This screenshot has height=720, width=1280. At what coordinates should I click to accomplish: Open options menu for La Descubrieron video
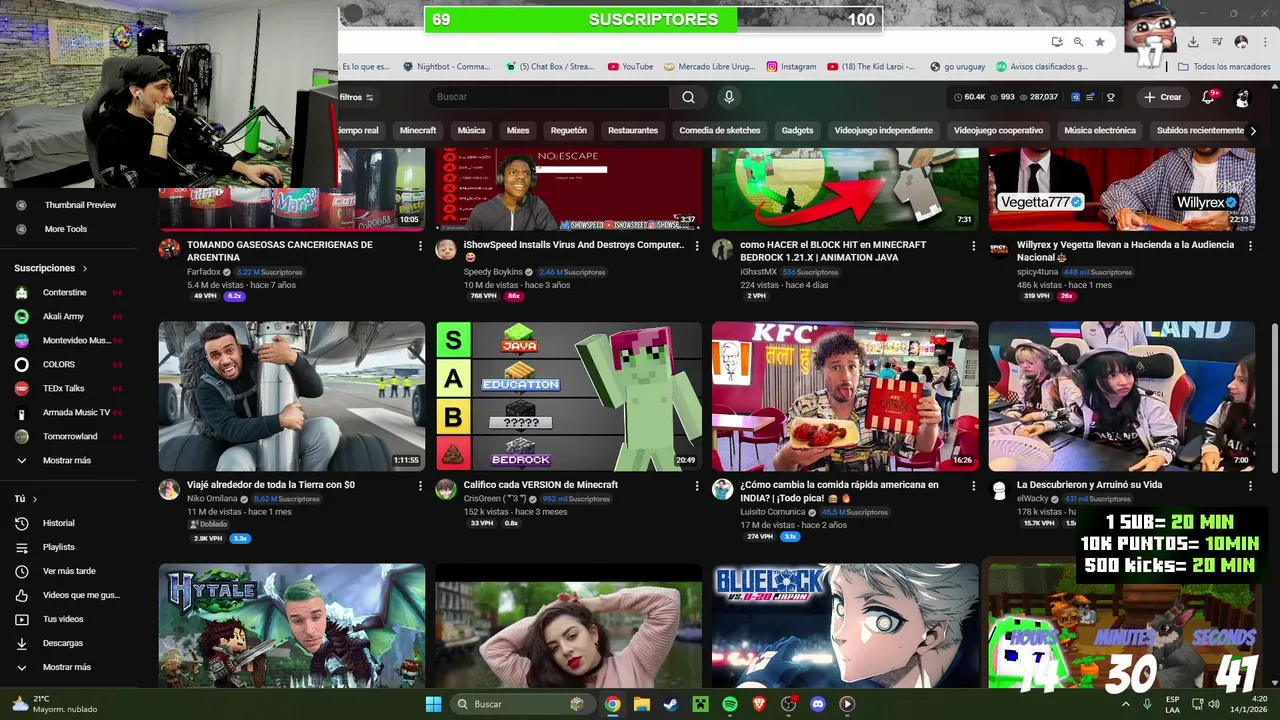pyautogui.click(x=1250, y=486)
